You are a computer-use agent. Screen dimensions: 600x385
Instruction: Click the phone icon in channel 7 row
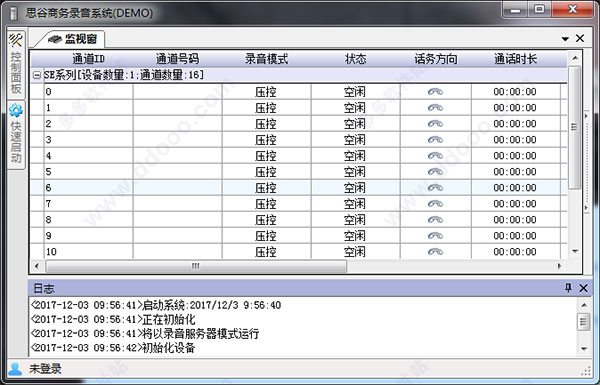(x=435, y=204)
